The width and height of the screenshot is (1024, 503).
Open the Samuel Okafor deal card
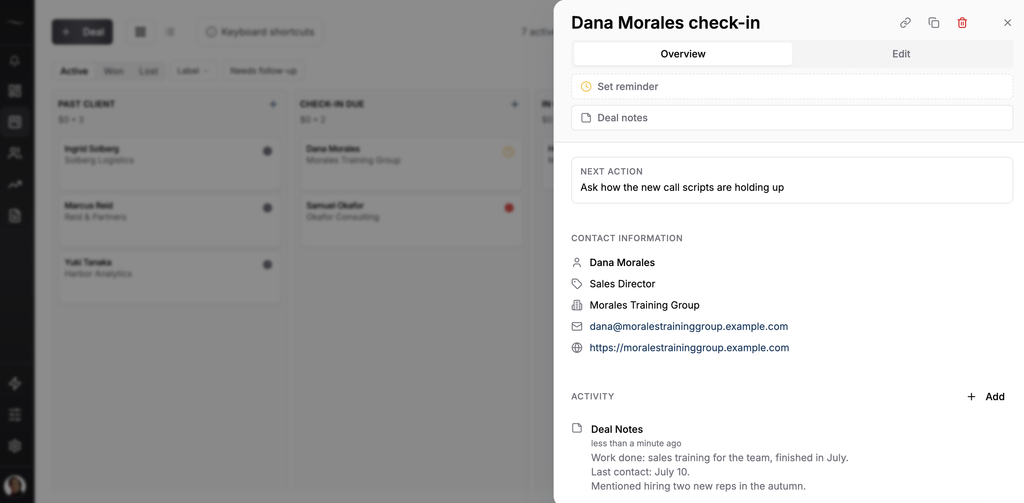pyautogui.click(x=411, y=220)
